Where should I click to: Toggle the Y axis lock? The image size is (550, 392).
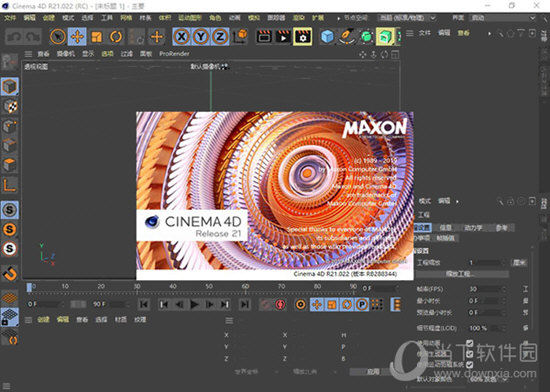(x=201, y=36)
